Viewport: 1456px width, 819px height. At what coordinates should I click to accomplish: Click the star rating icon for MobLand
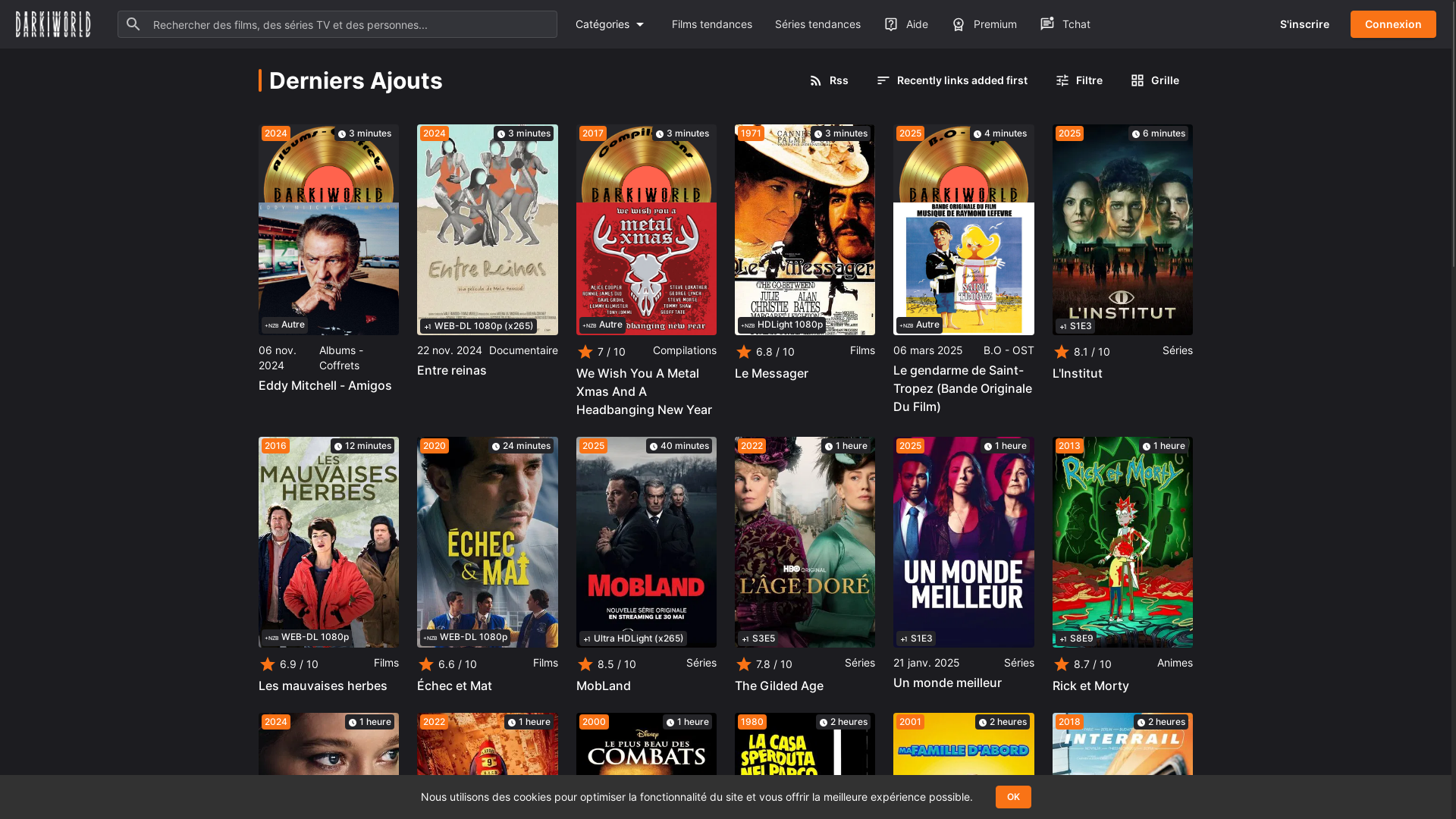pyautogui.click(x=585, y=664)
